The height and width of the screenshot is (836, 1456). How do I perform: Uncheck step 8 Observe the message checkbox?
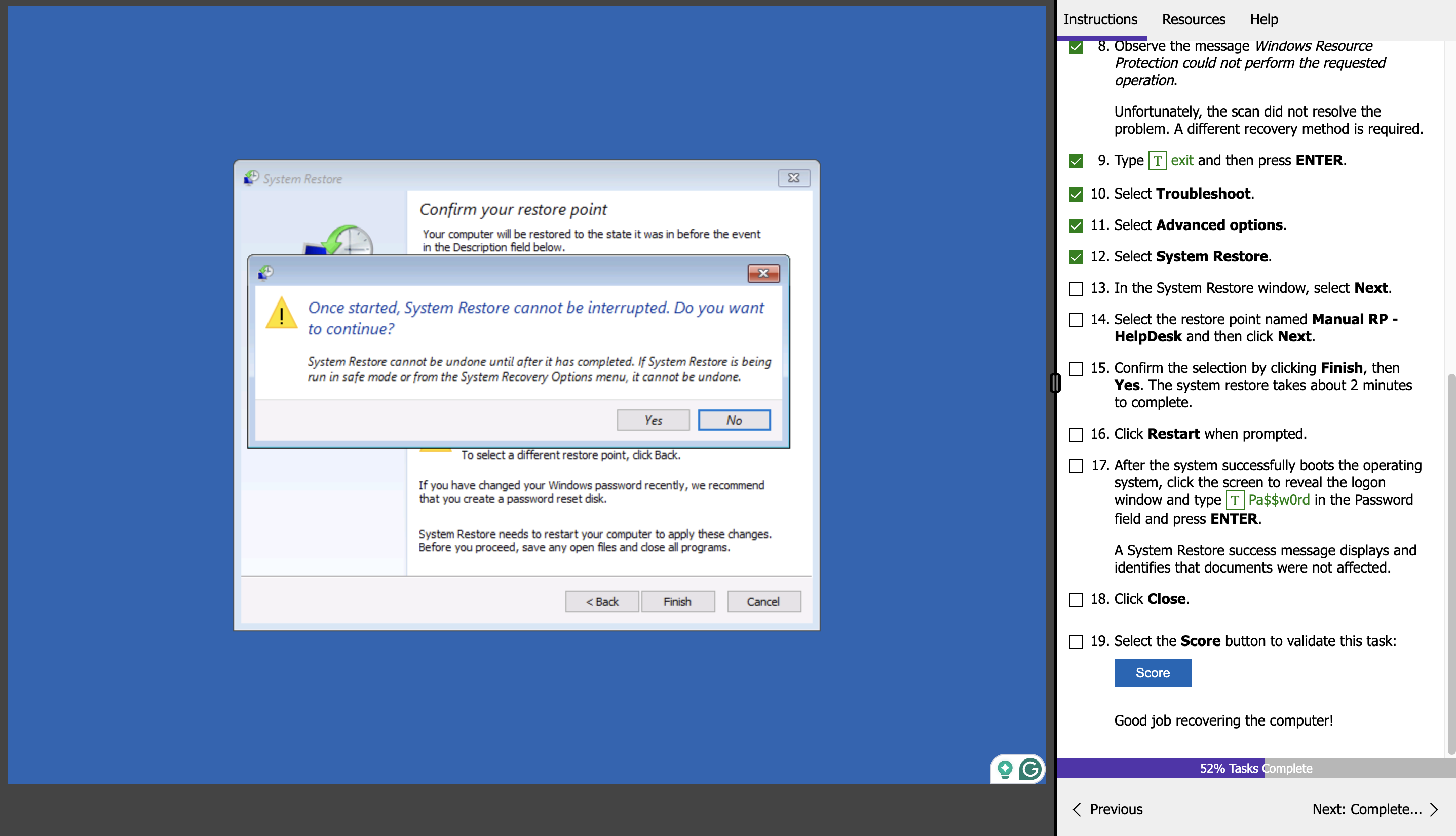(x=1076, y=47)
